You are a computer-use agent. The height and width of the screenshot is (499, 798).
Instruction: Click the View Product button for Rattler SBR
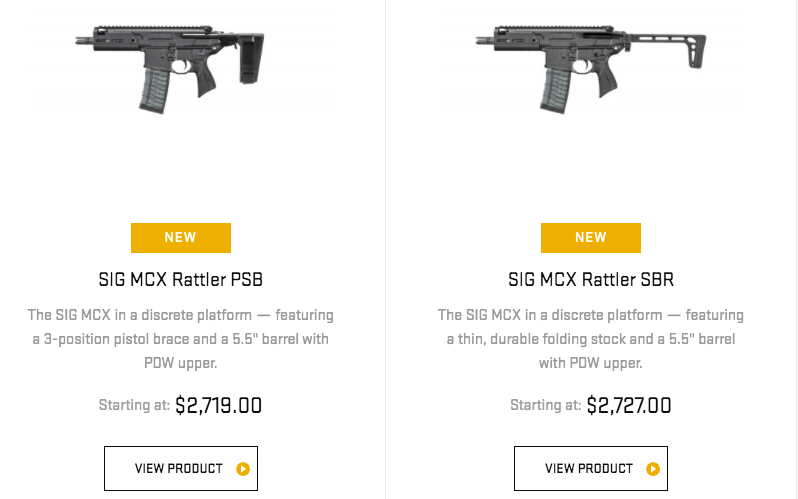(591, 468)
